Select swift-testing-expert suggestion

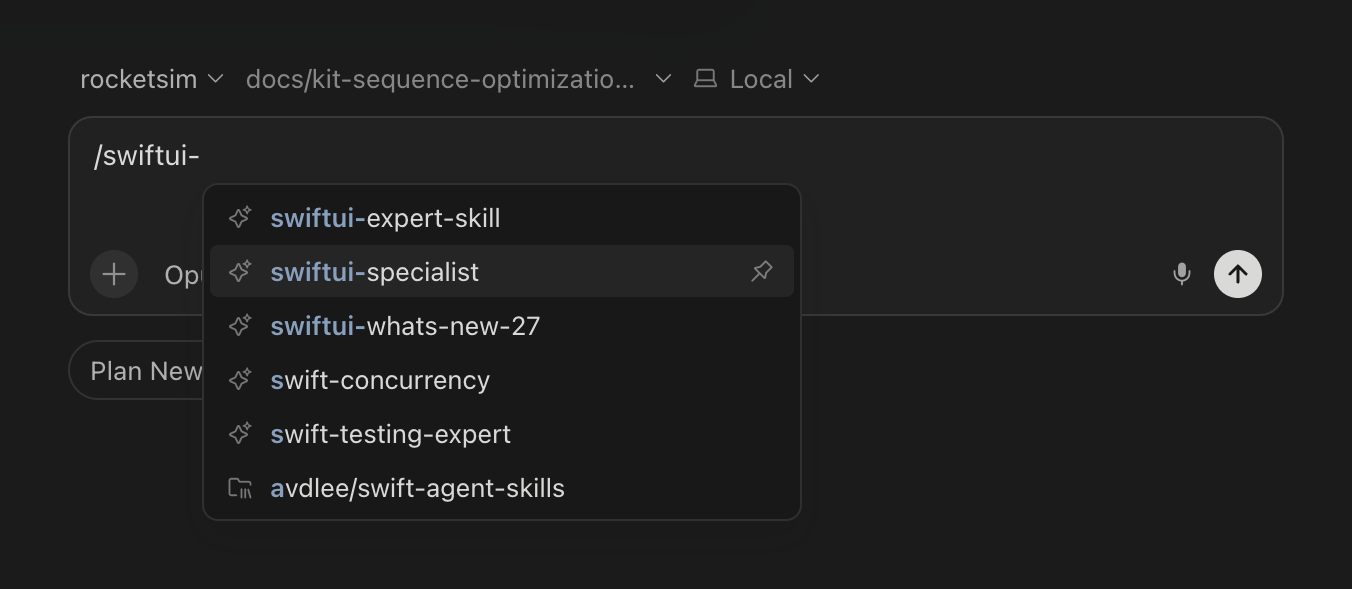[502, 434]
